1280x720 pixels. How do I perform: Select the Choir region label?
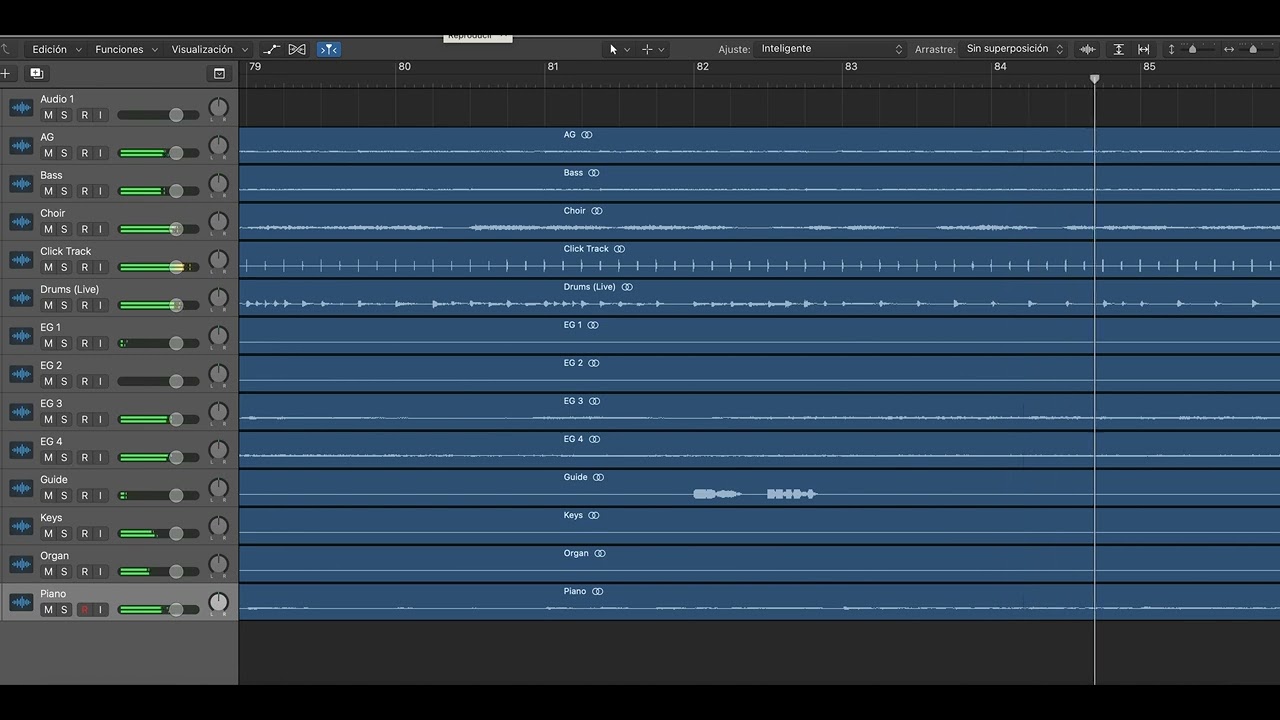pyautogui.click(x=575, y=211)
